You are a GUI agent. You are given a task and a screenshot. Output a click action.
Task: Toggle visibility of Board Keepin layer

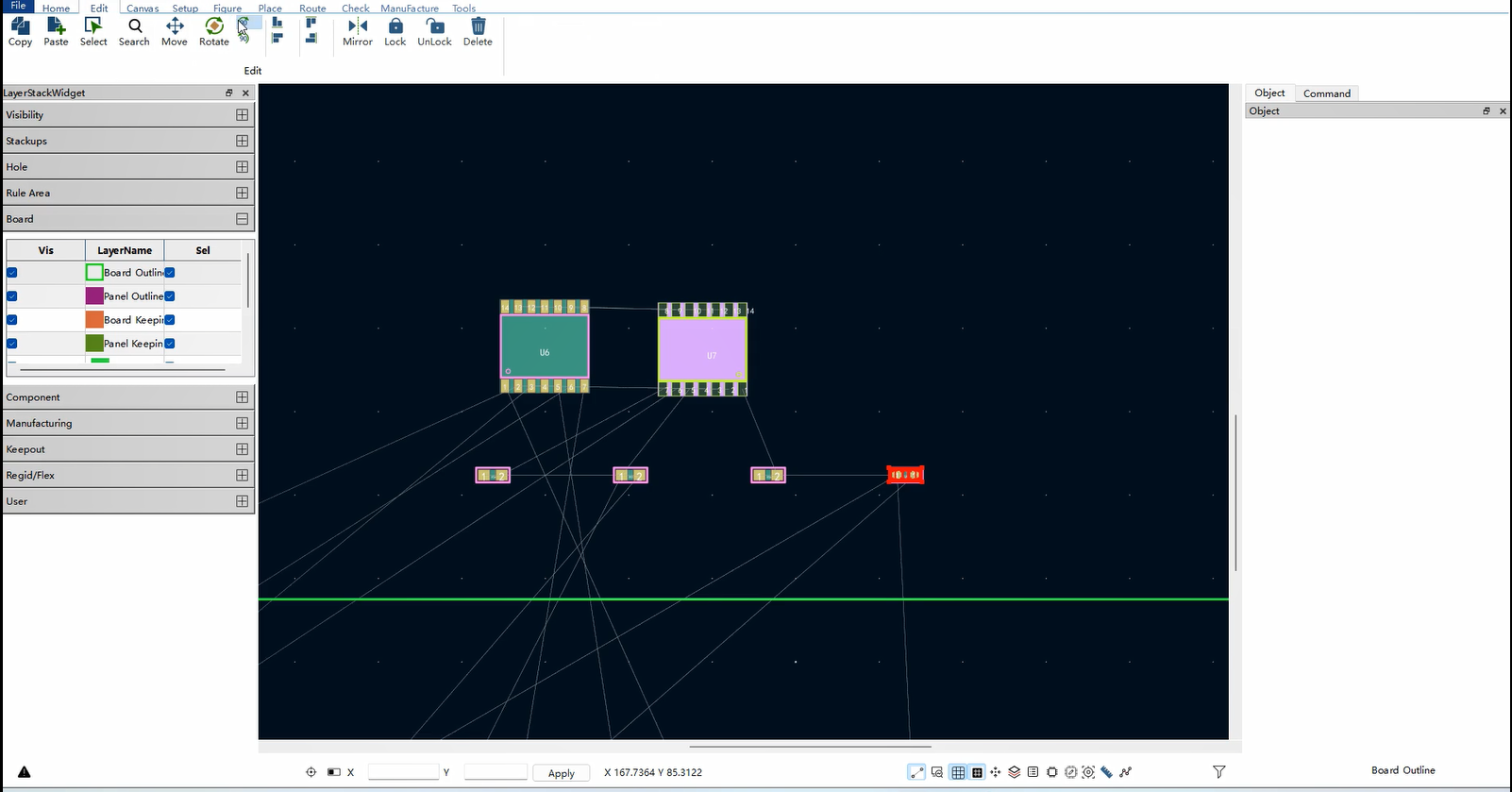click(x=12, y=320)
